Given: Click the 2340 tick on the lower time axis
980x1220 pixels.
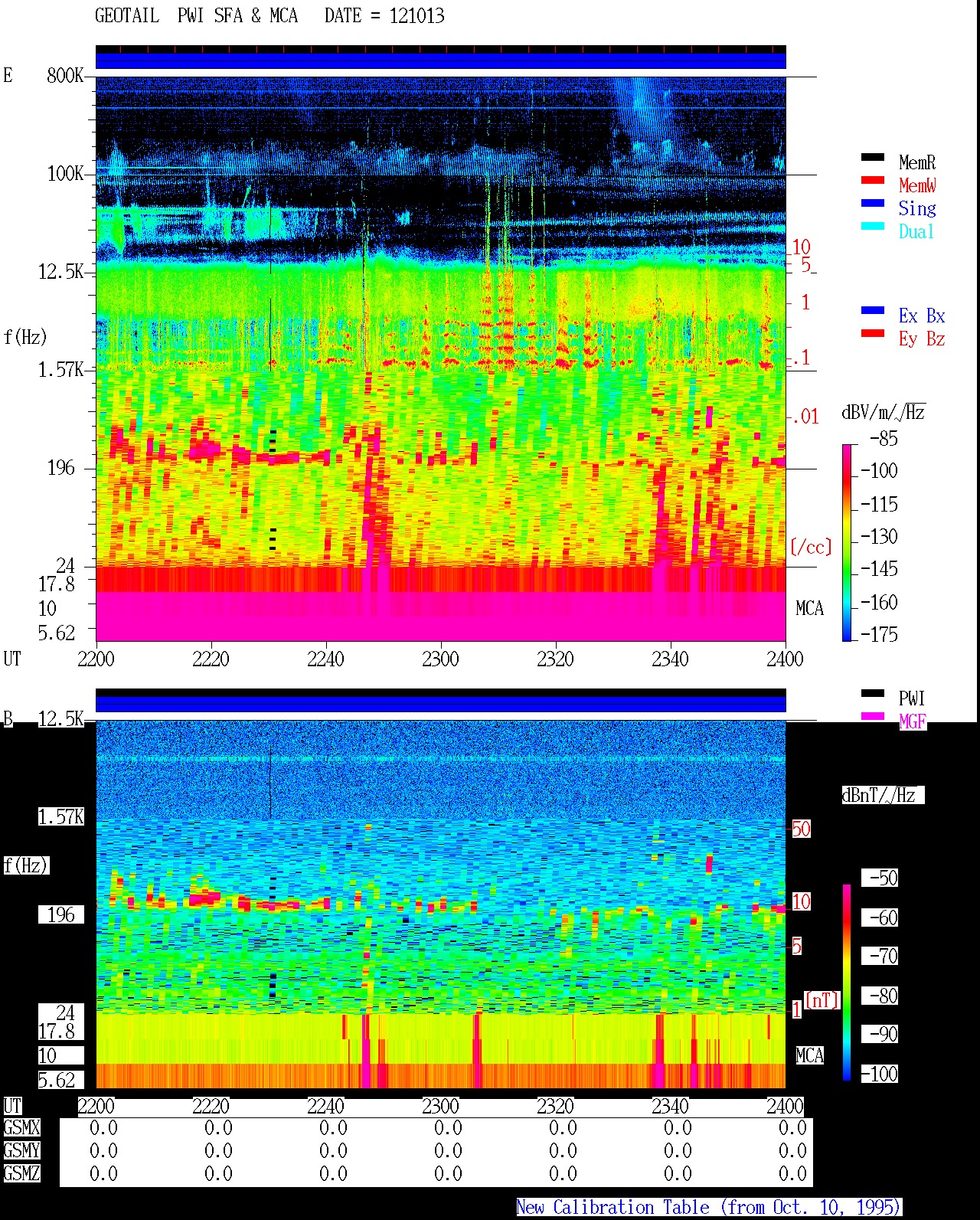Looking at the screenshot, I should [670, 1107].
